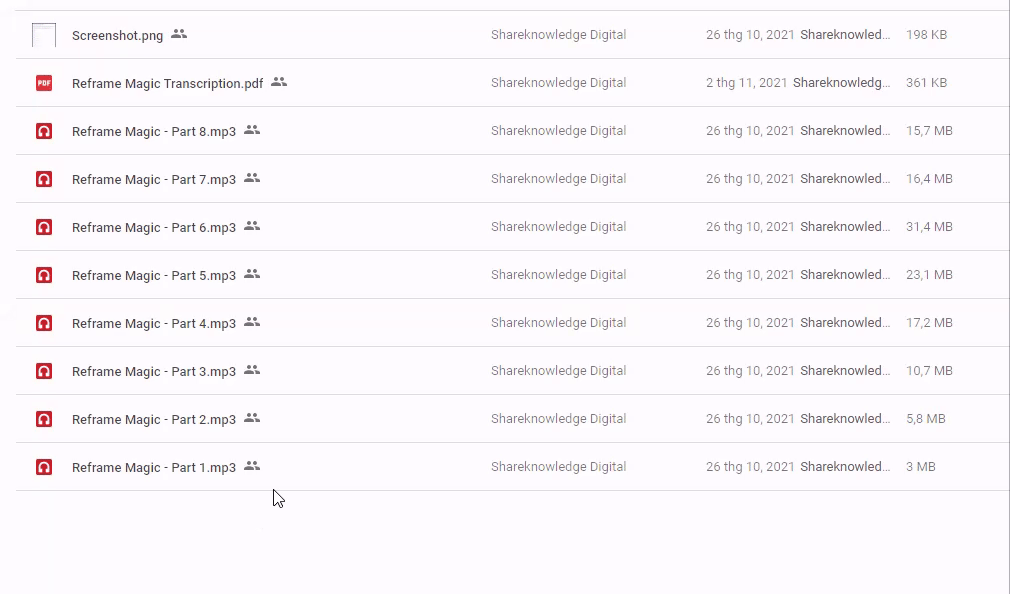Click the 361 KB file size of Transcription.pdf

(926, 83)
